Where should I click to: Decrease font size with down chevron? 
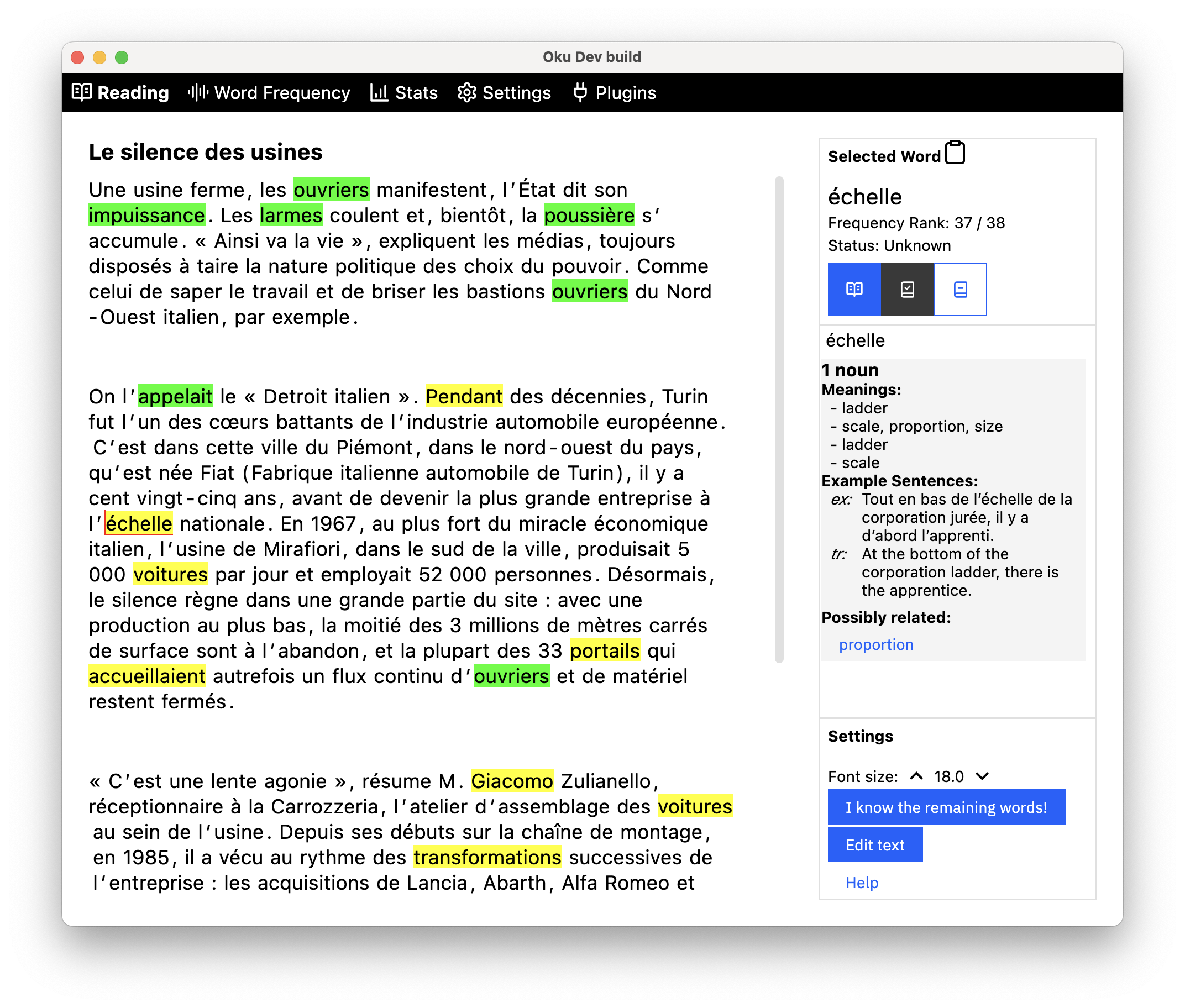click(982, 776)
